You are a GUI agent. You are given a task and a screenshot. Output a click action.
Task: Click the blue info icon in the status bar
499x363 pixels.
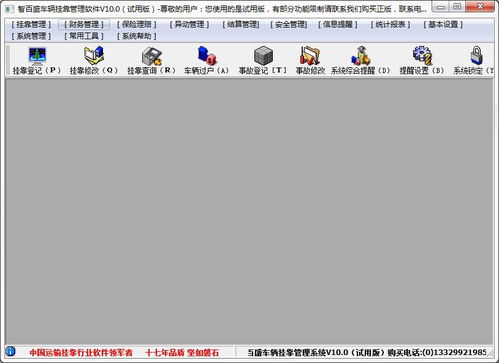point(10,352)
